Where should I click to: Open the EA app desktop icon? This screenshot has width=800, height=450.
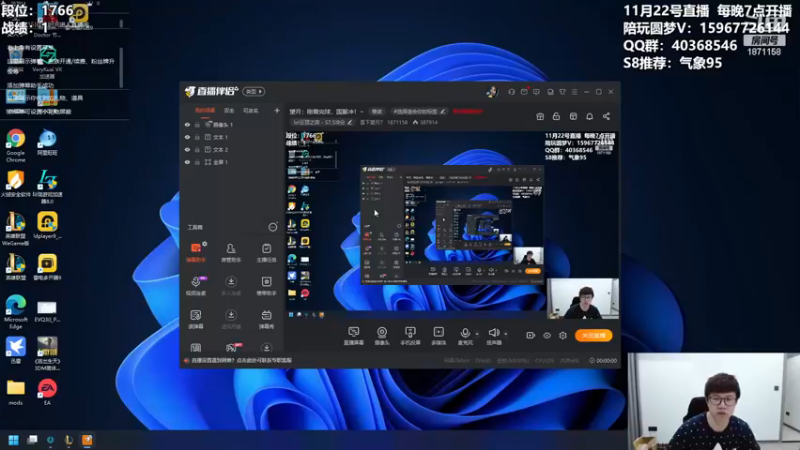(x=47, y=392)
